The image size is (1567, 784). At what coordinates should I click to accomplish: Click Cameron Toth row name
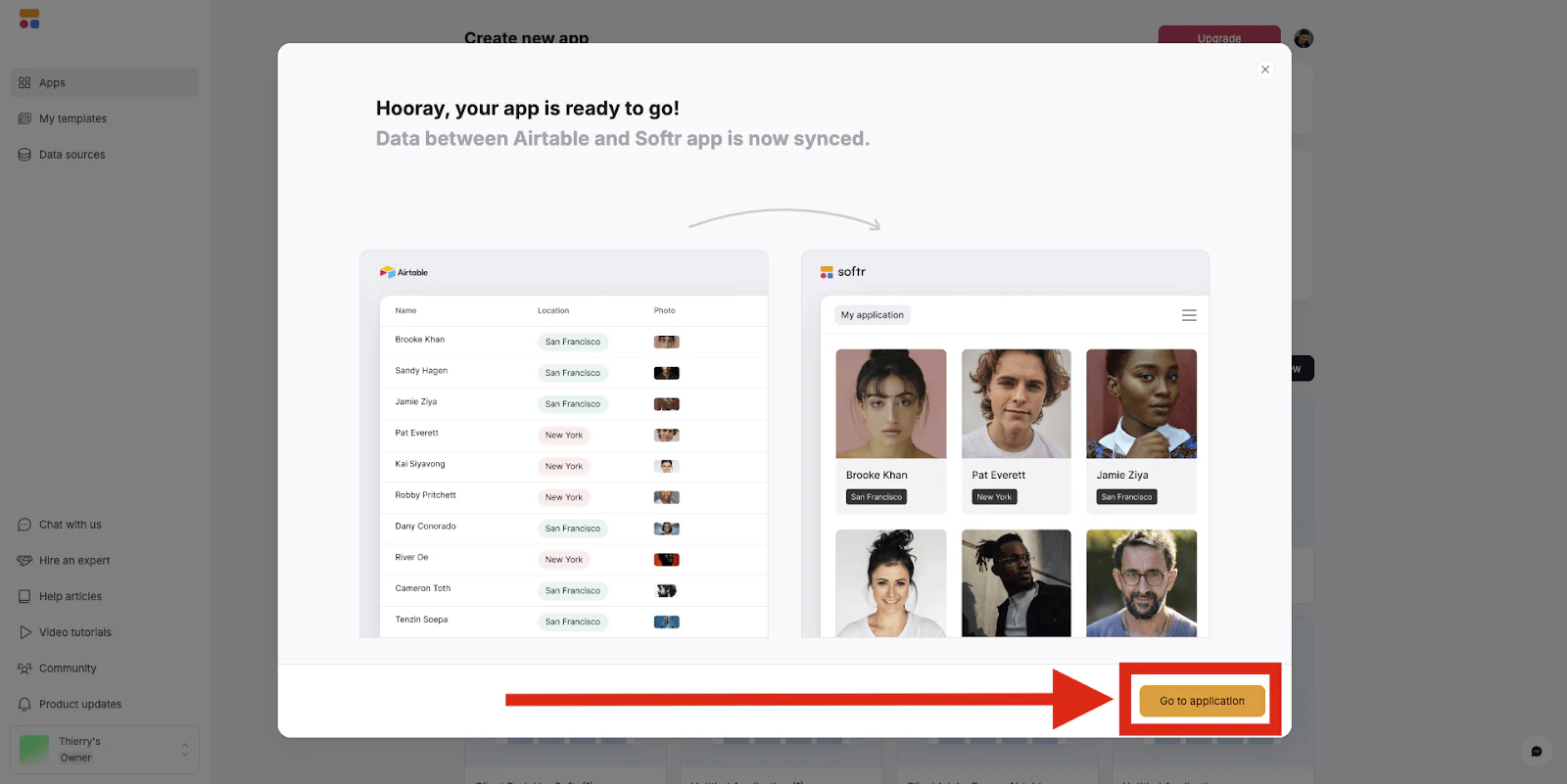click(423, 589)
